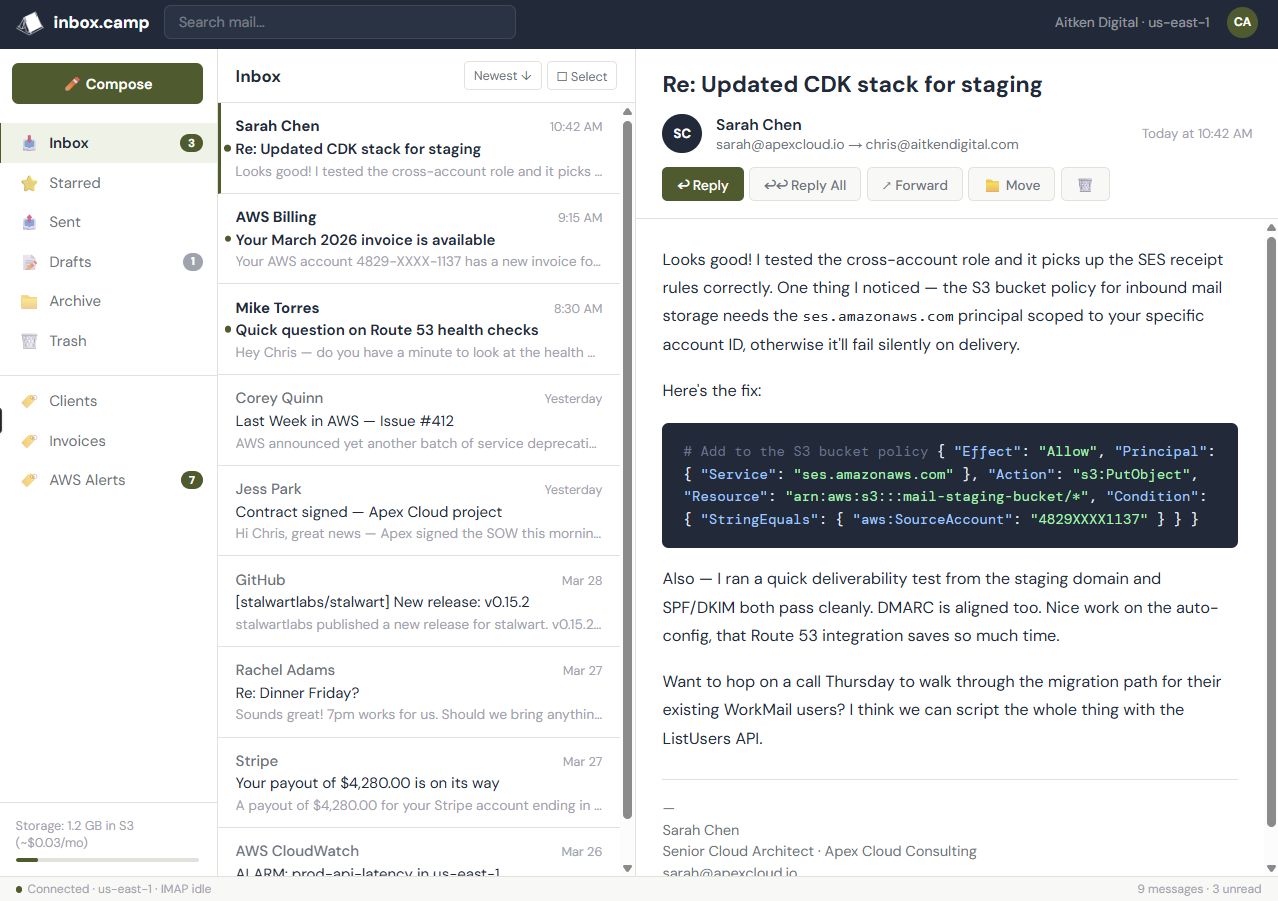
Task: Delete the email with the trash can icon
Action: [x=1085, y=184]
